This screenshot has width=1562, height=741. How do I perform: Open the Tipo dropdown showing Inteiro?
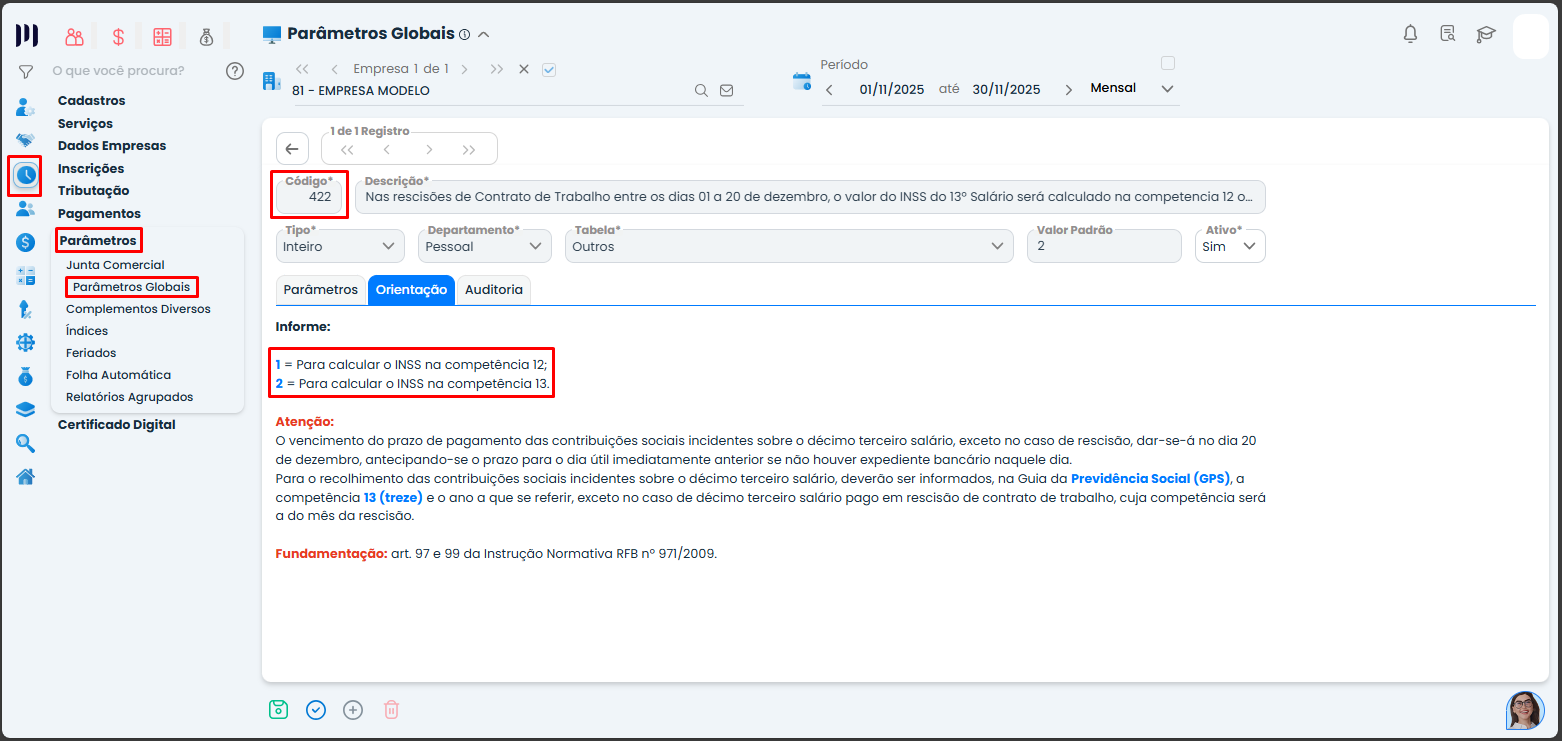[340, 246]
